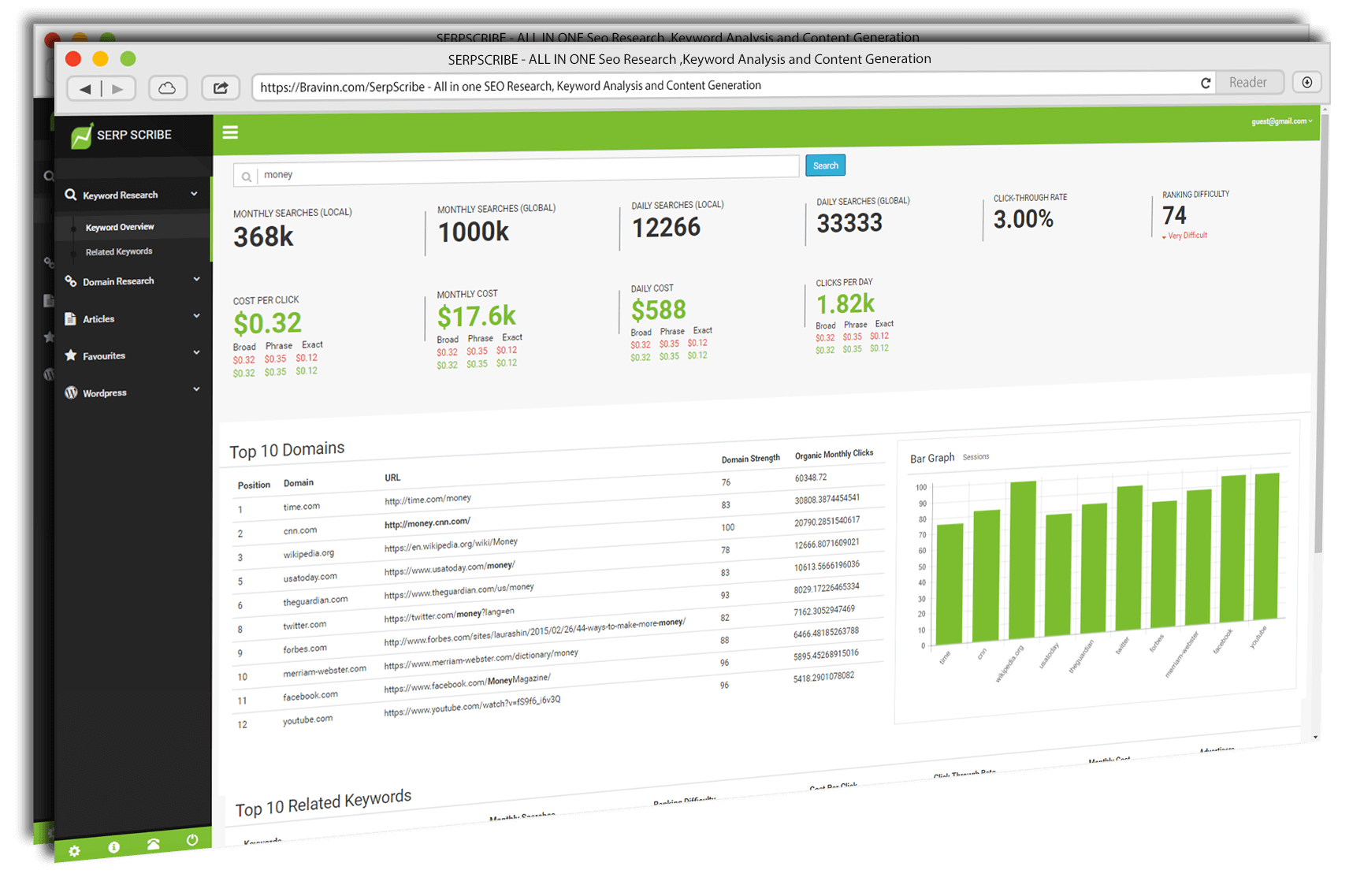
Task: Select Keyword Overview in the sidebar
Action: [120, 227]
